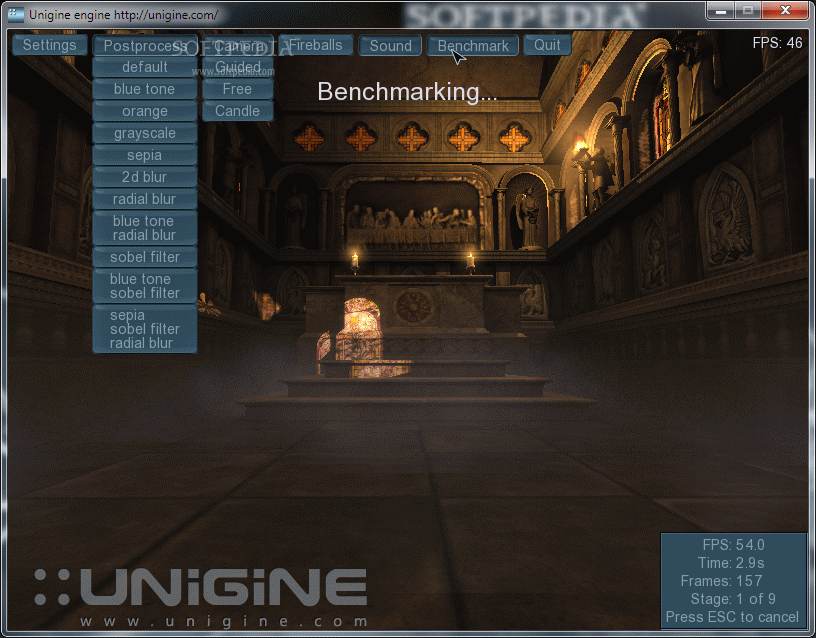Click the 'Benchmarking...' status text

pyautogui.click(x=407, y=92)
